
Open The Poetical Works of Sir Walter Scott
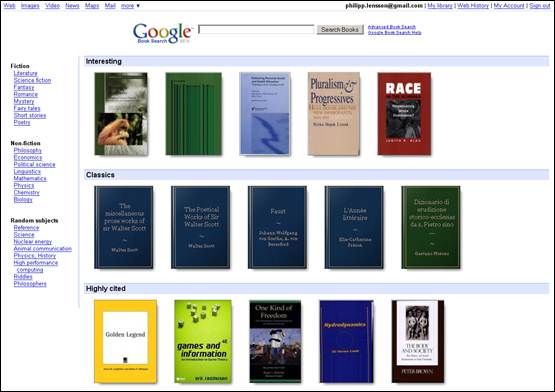[200, 227]
